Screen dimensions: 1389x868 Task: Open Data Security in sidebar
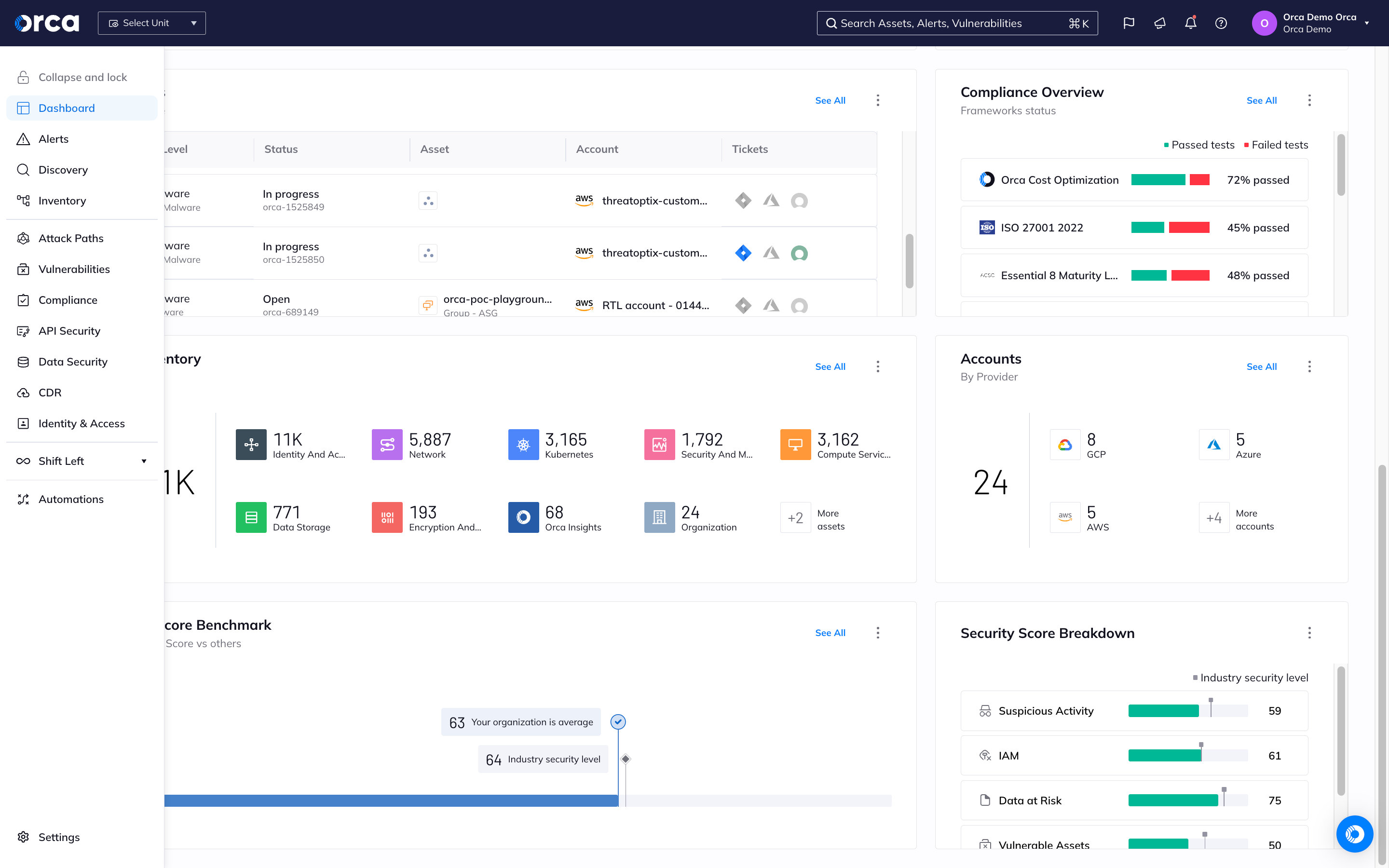[82, 362]
